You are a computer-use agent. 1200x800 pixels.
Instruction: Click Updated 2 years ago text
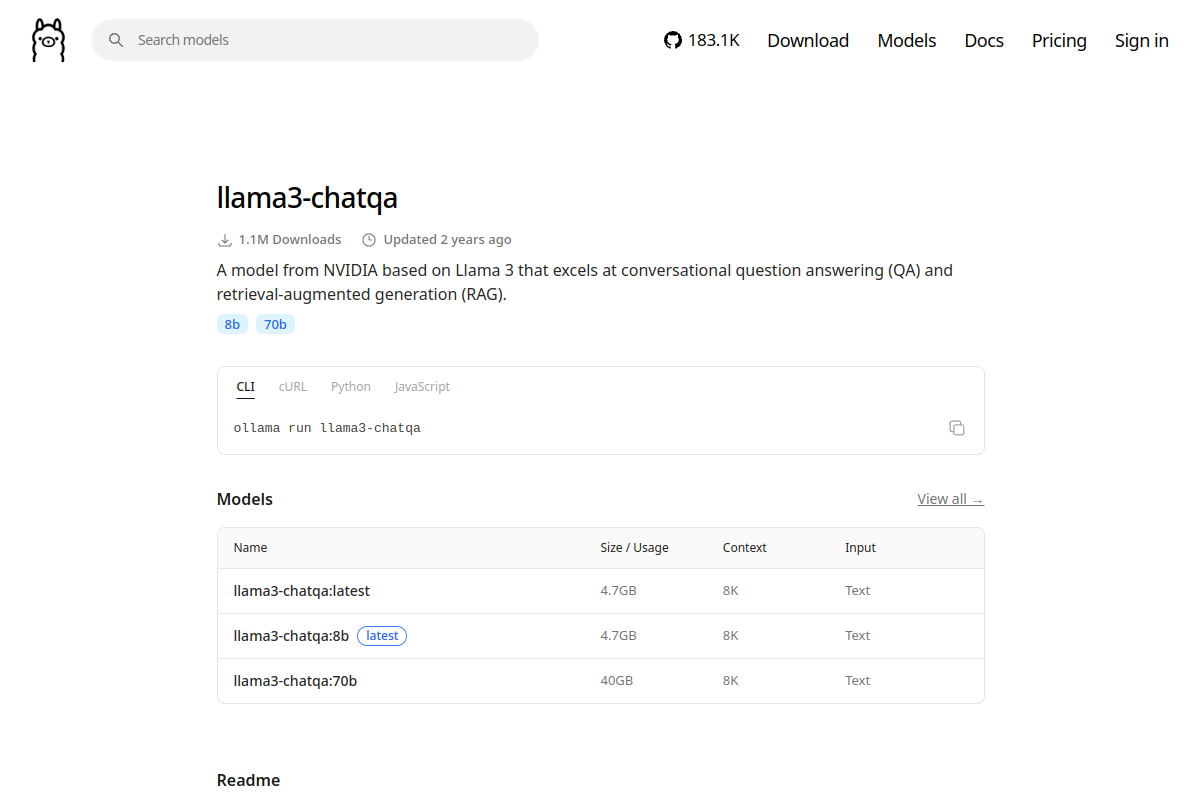(447, 240)
